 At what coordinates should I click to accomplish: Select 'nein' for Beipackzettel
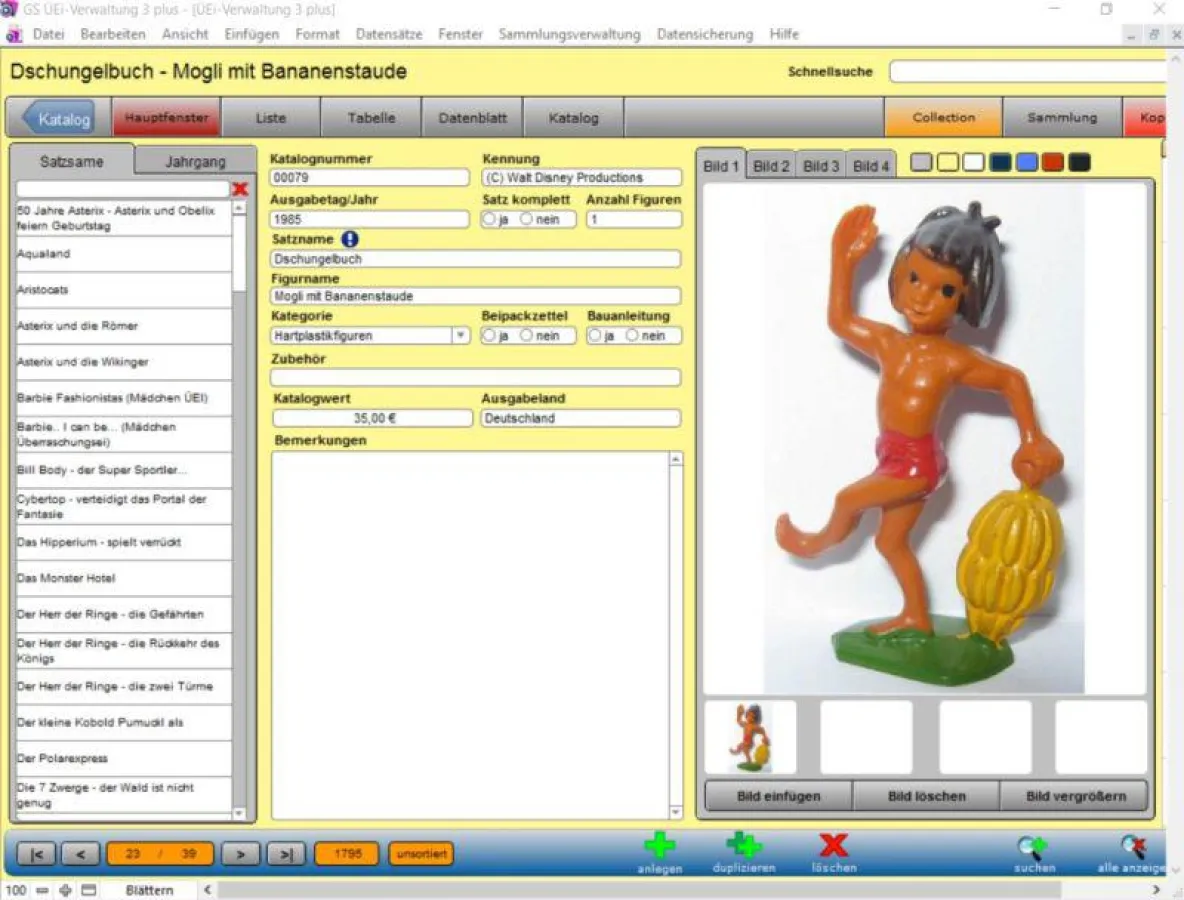click(526, 336)
